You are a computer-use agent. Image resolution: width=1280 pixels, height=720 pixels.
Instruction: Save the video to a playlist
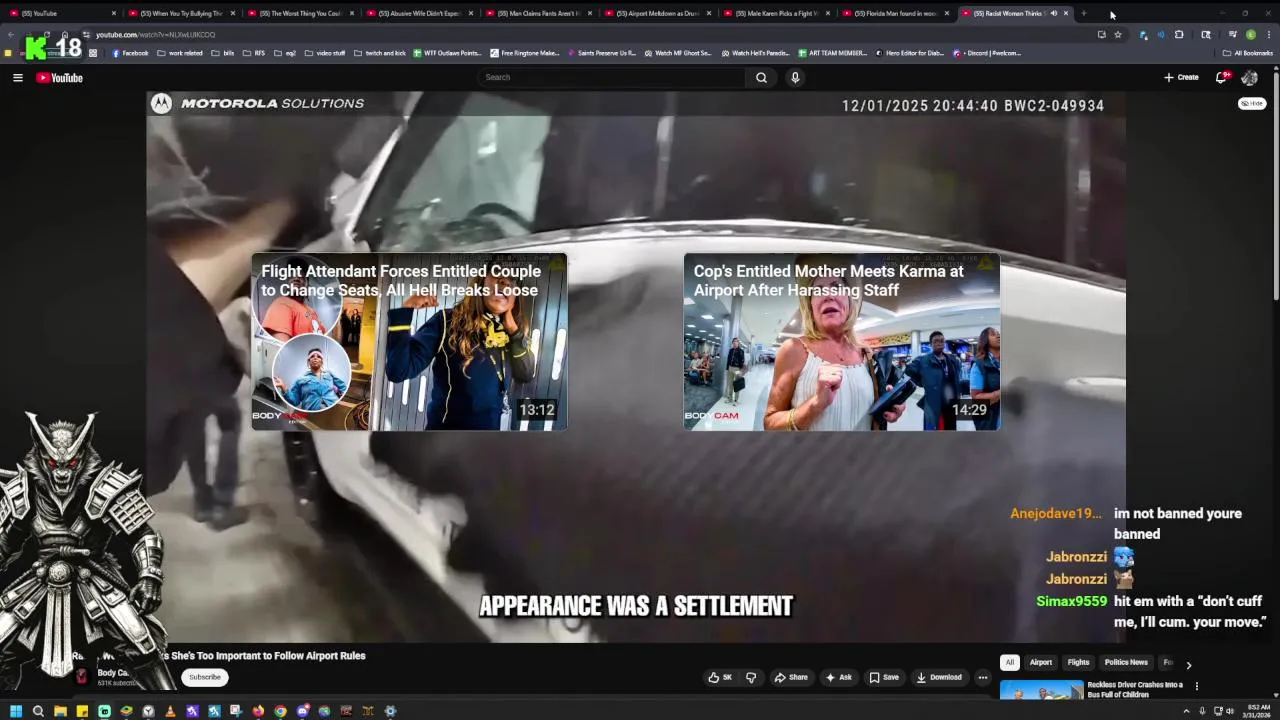[x=884, y=677]
